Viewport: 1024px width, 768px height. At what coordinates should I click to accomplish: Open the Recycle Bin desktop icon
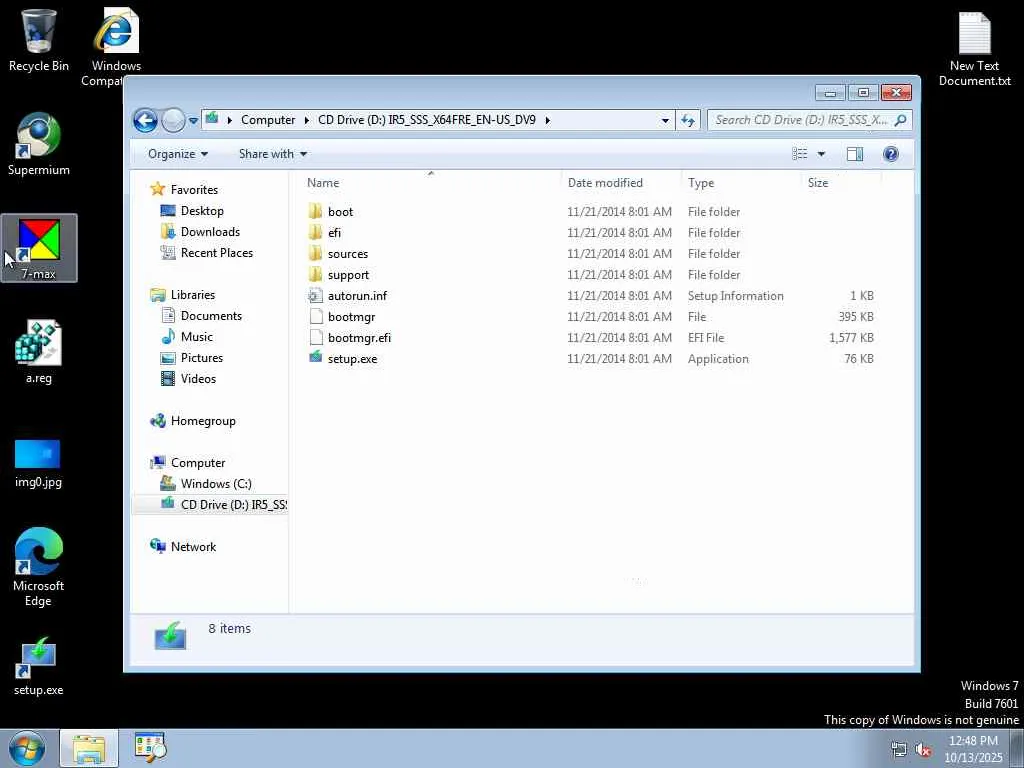point(39,40)
